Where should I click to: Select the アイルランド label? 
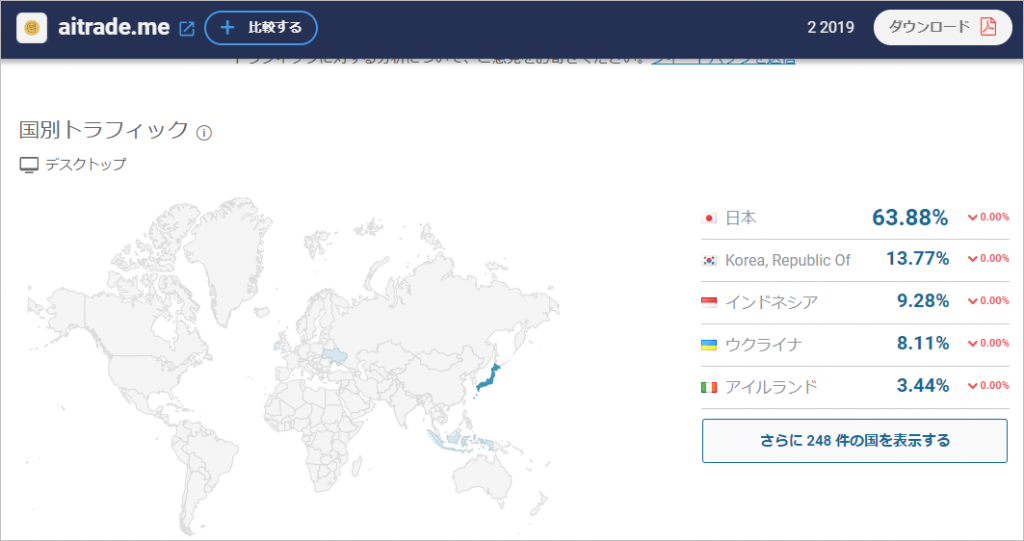[771, 387]
